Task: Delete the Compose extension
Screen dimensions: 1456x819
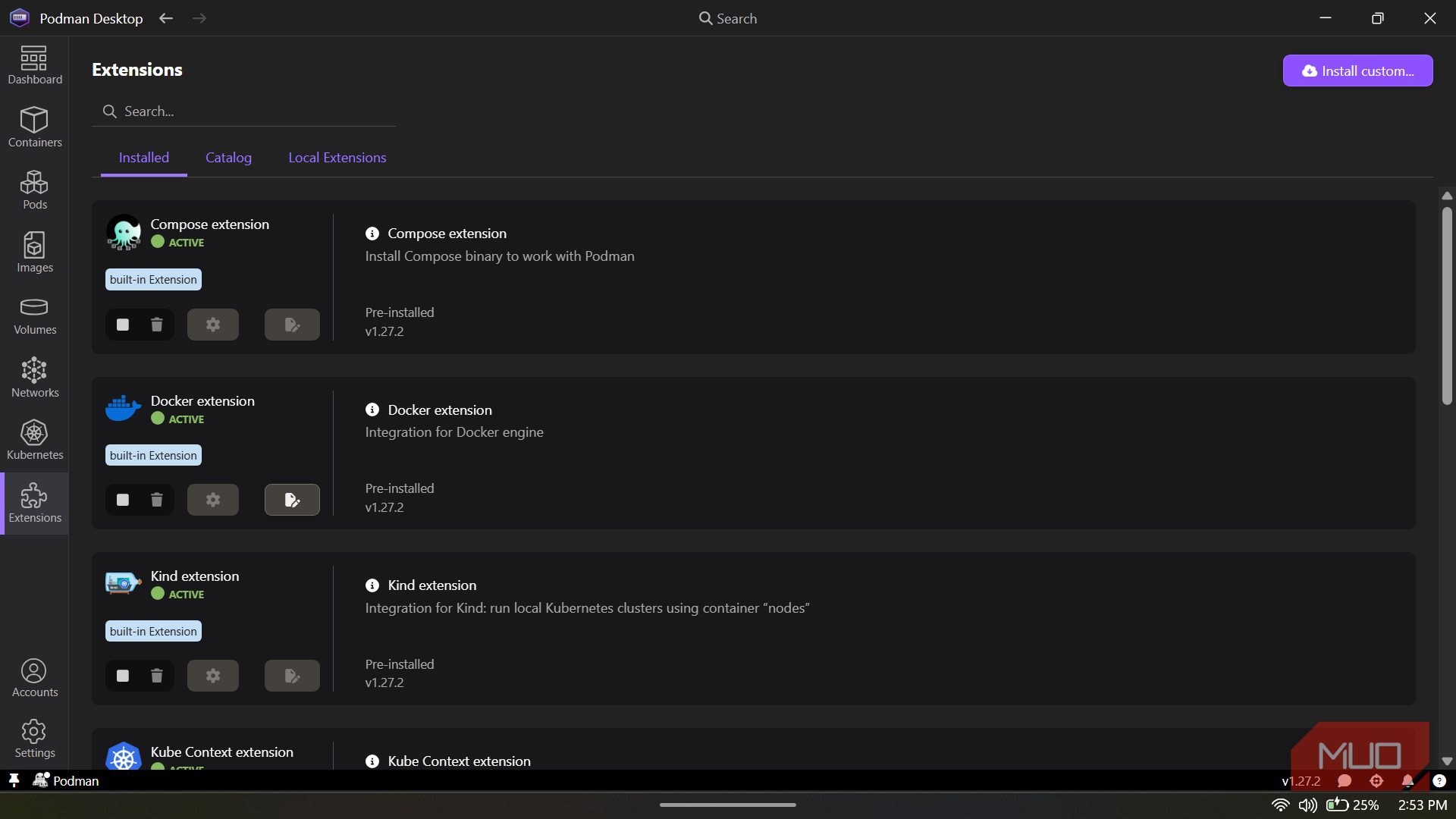Action: [x=157, y=325]
